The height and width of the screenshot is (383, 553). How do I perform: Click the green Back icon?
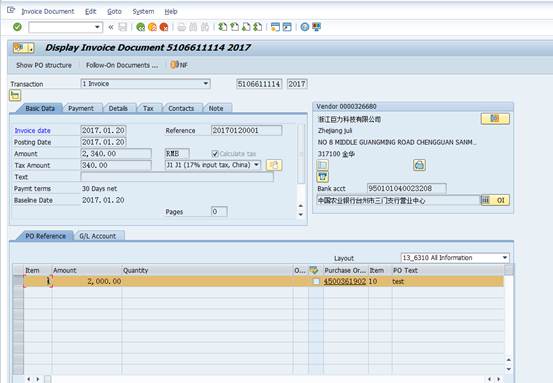140,27
